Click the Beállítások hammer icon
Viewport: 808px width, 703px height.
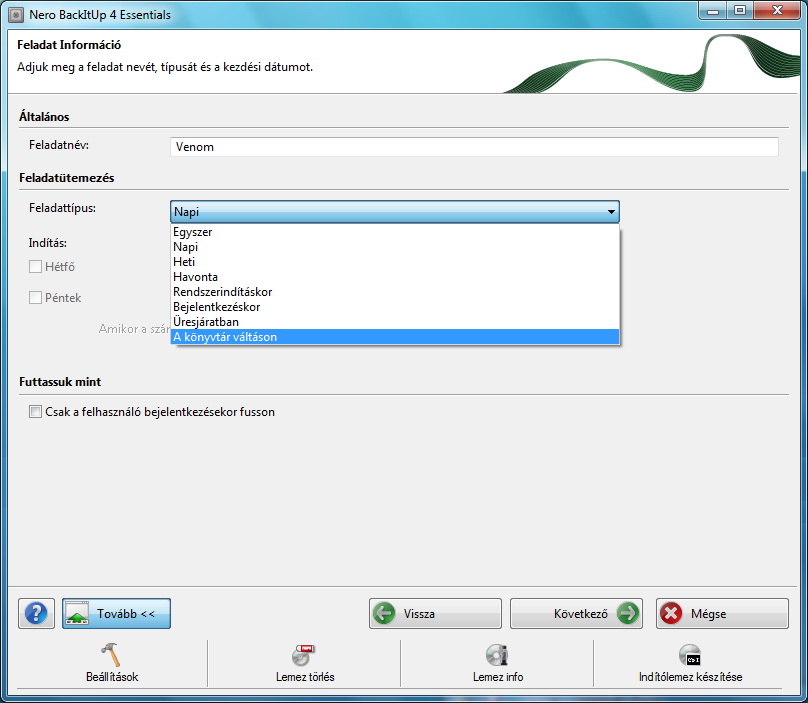pyautogui.click(x=111, y=655)
